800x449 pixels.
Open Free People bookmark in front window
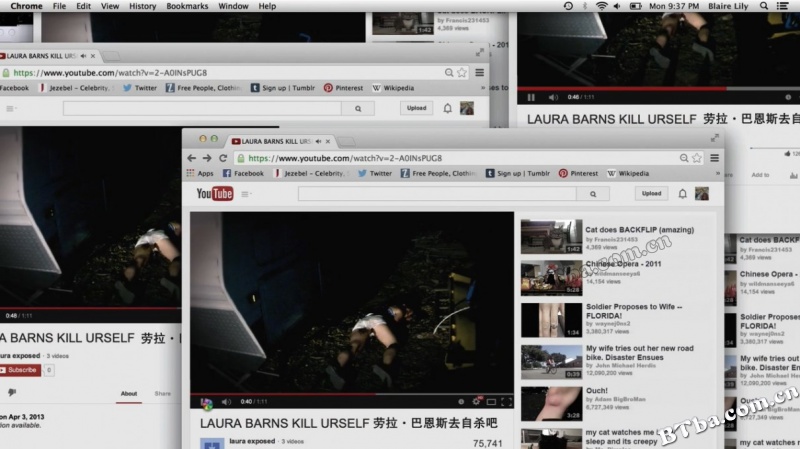(x=438, y=173)
